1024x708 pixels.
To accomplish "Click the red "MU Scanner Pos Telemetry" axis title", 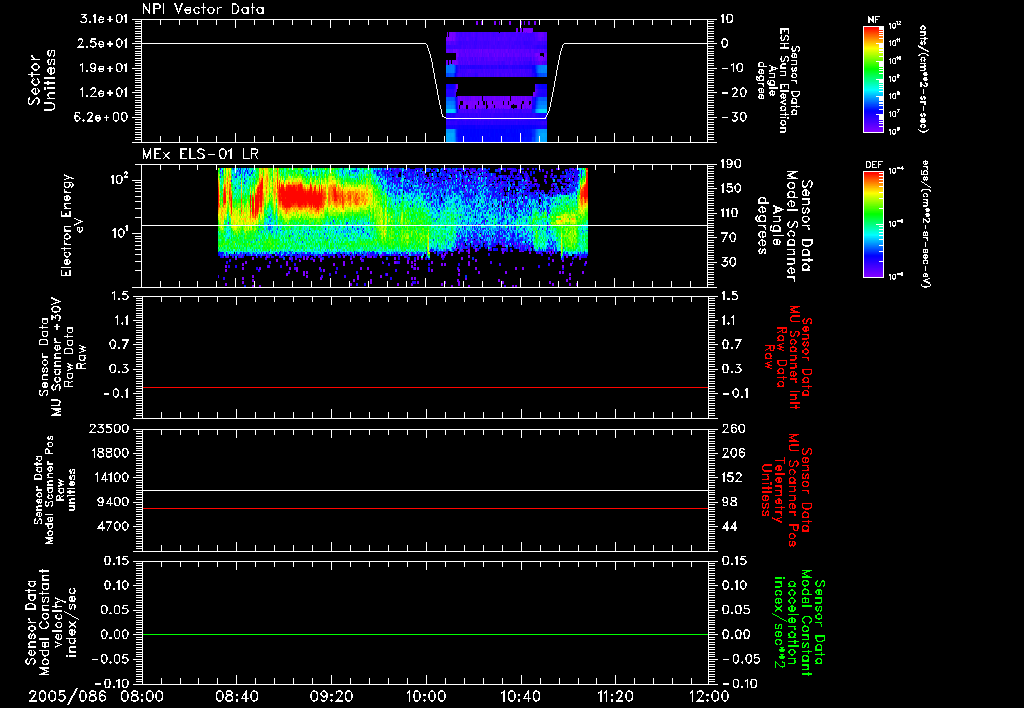I will 786,490.
